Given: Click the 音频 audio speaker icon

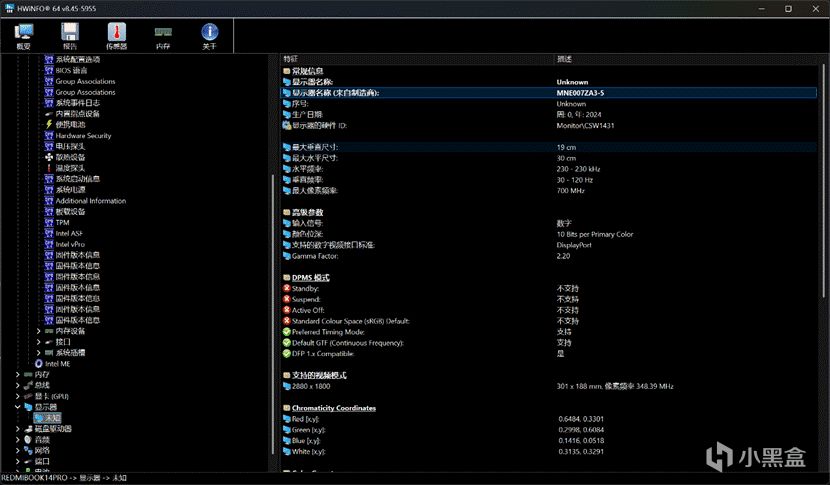Looking at the screenshot, I should click(x=28, y=439).
